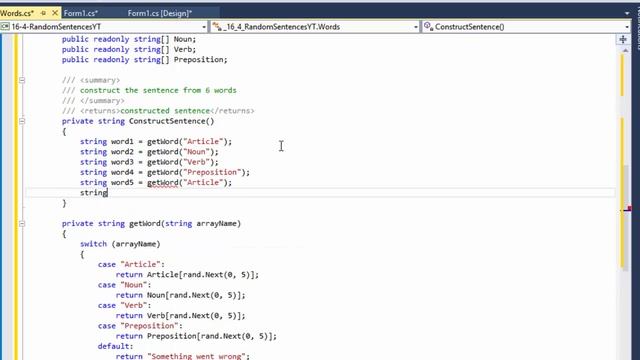Viewport: 640px width, 360px height.
Task: Click 'public readonly string[] Verb;' line
Action: [129, 49]
